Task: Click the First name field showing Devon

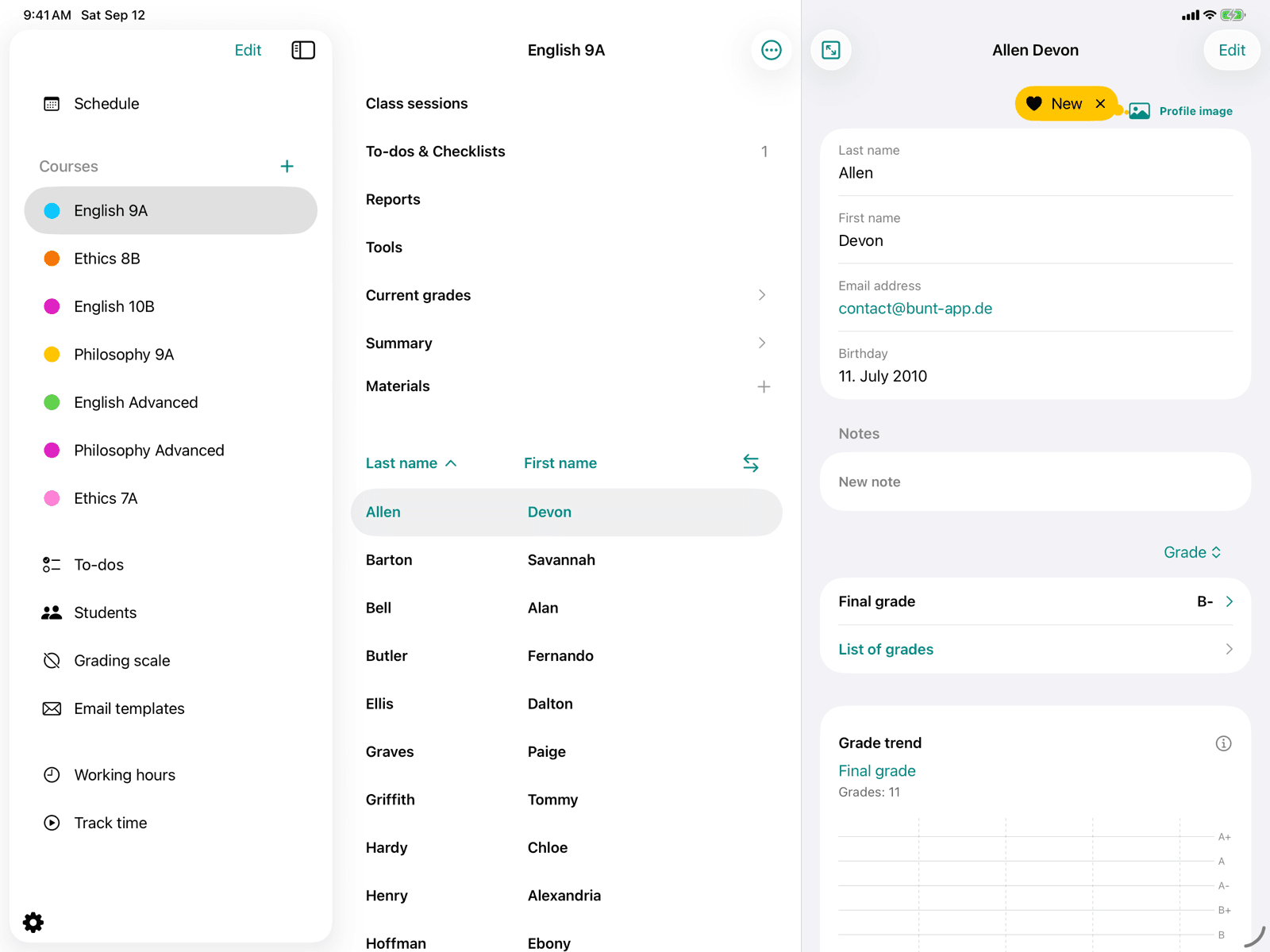Action: 1035,231
